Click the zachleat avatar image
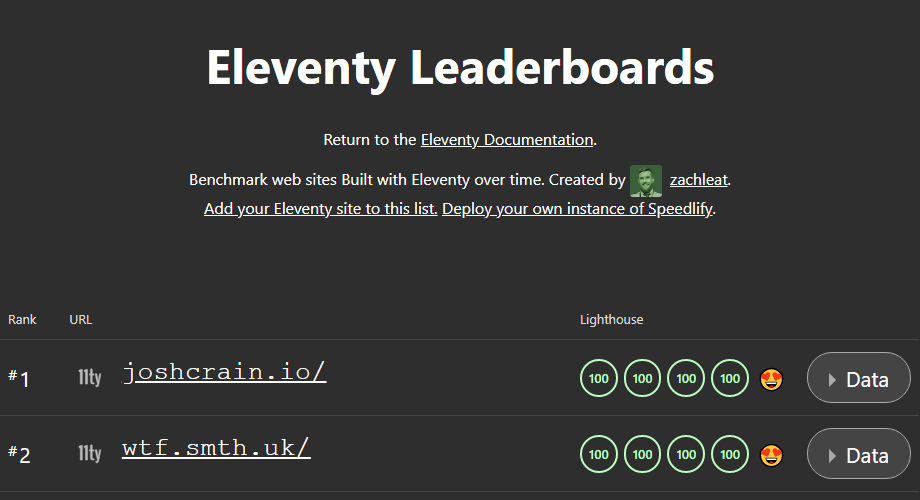920x500 pixels. click(x=645, y=181)
